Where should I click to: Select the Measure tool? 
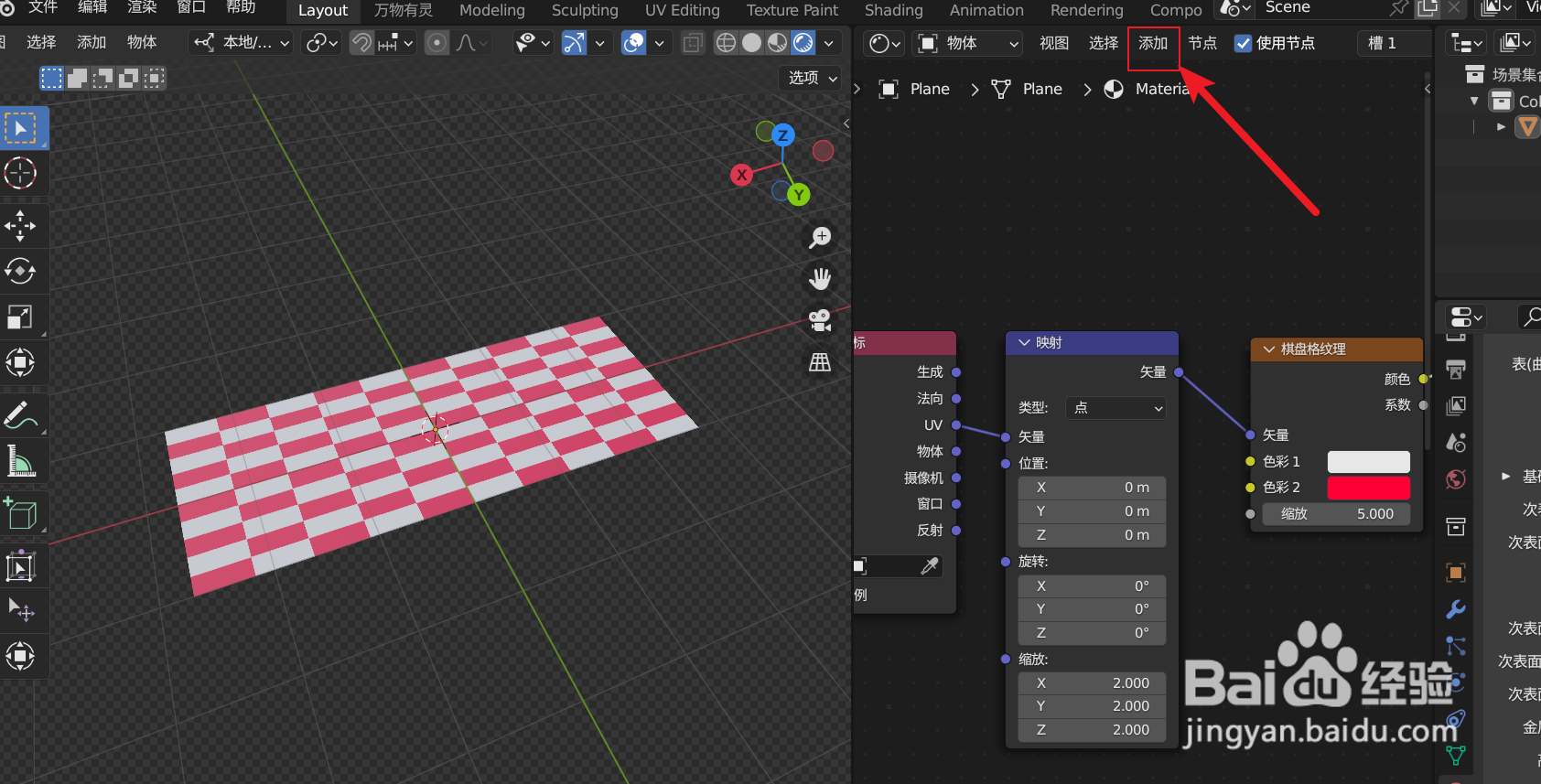(x=21, y=462)
